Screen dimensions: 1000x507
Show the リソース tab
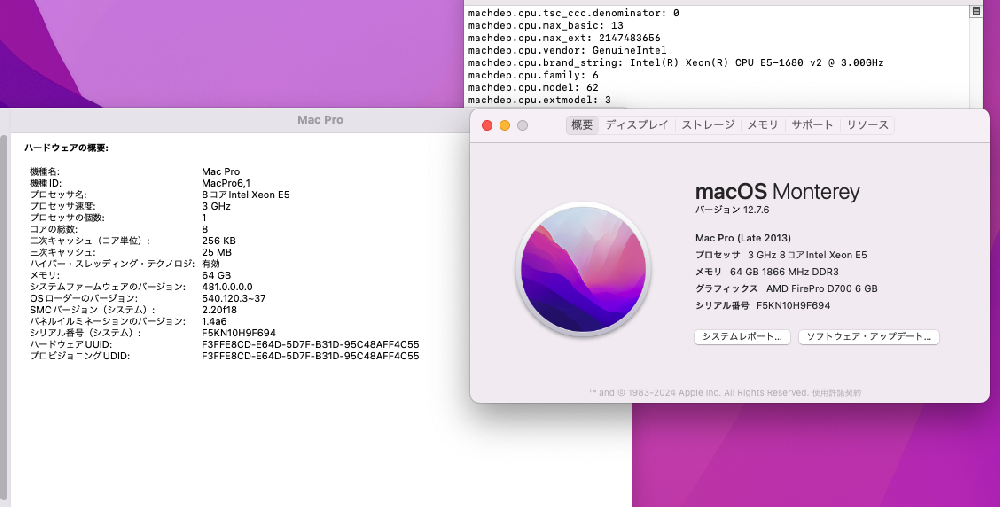(x=867, y=125)
